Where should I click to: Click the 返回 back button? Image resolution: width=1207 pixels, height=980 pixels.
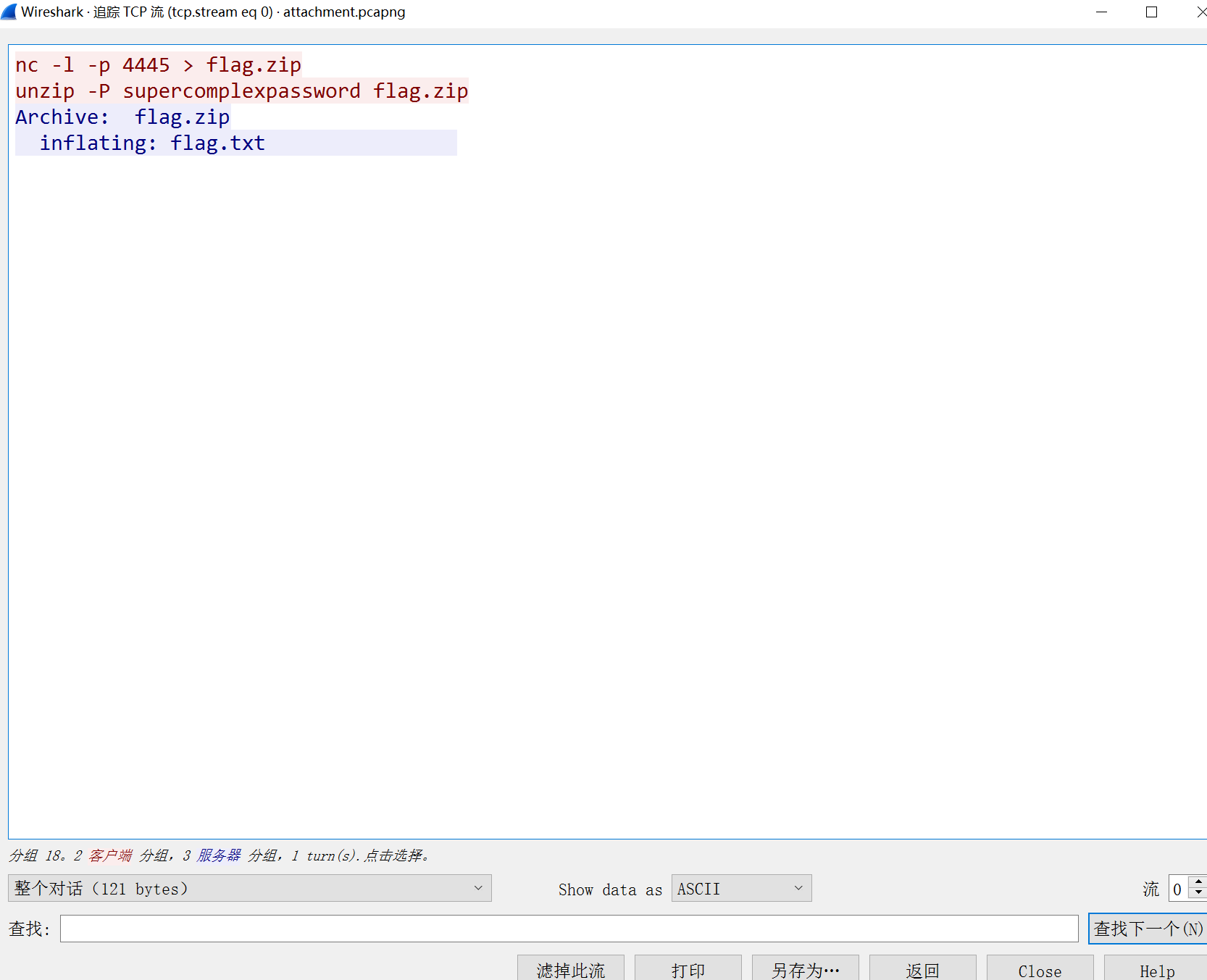[x=923, y=969]
